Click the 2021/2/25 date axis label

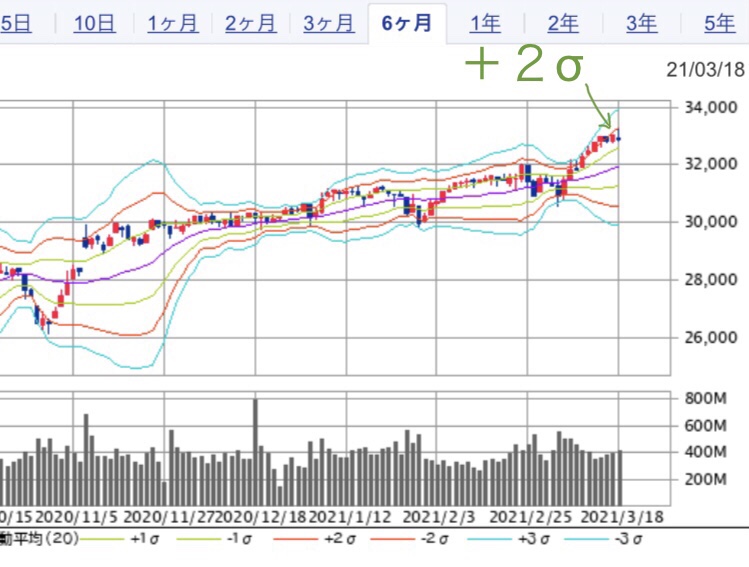point(530,517)
